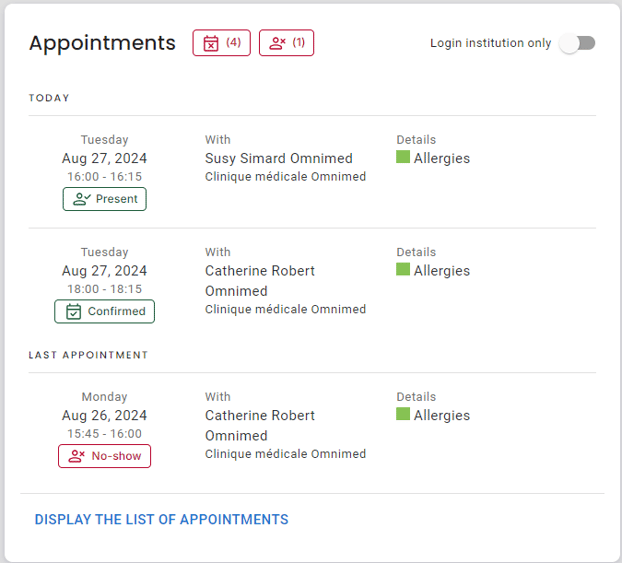This screenshot has width=622, height=563.
Task: Open Display the list of appointments link
Action: [161, 519]
